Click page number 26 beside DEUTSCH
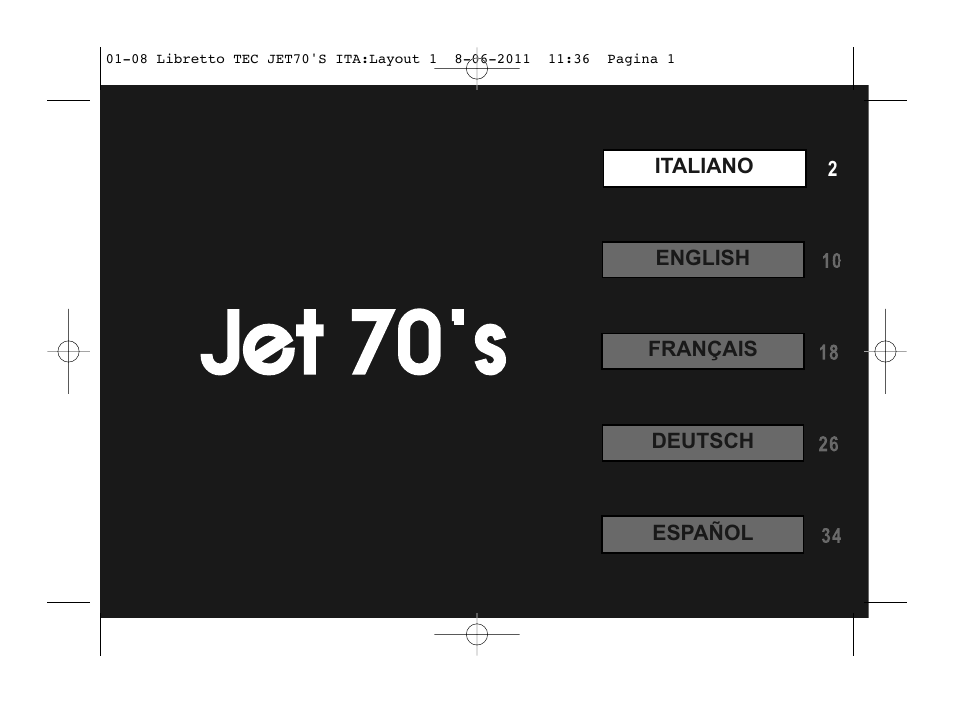The height and width of the screenshot is (703, 954). [829, 444]
